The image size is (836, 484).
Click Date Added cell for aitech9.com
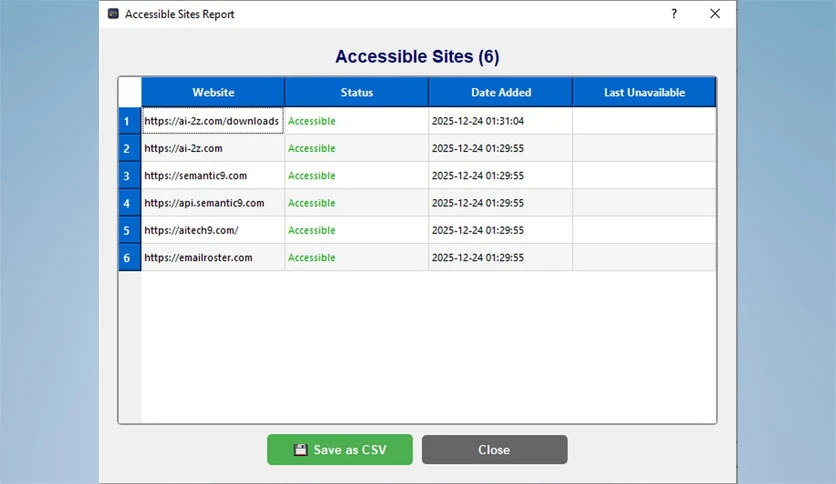pyautogui.click(x=501, y=230)
